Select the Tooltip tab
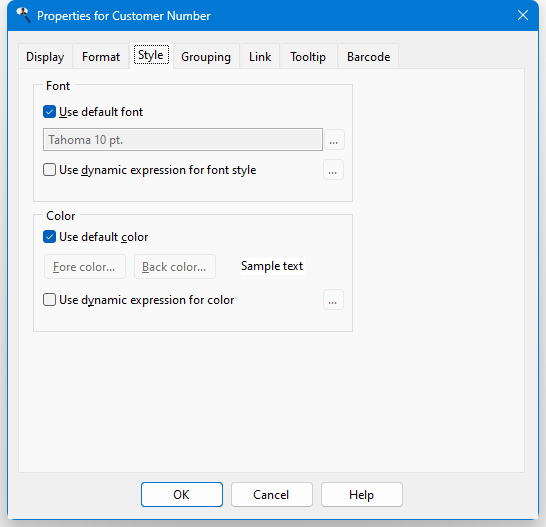Viewport: 546px width, 527px height. click(x=308, y=56)
